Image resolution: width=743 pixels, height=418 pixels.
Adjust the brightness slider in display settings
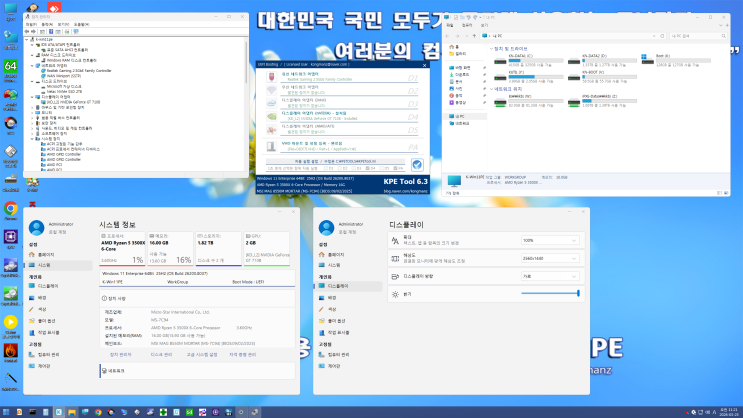click(x=550, y=293)
